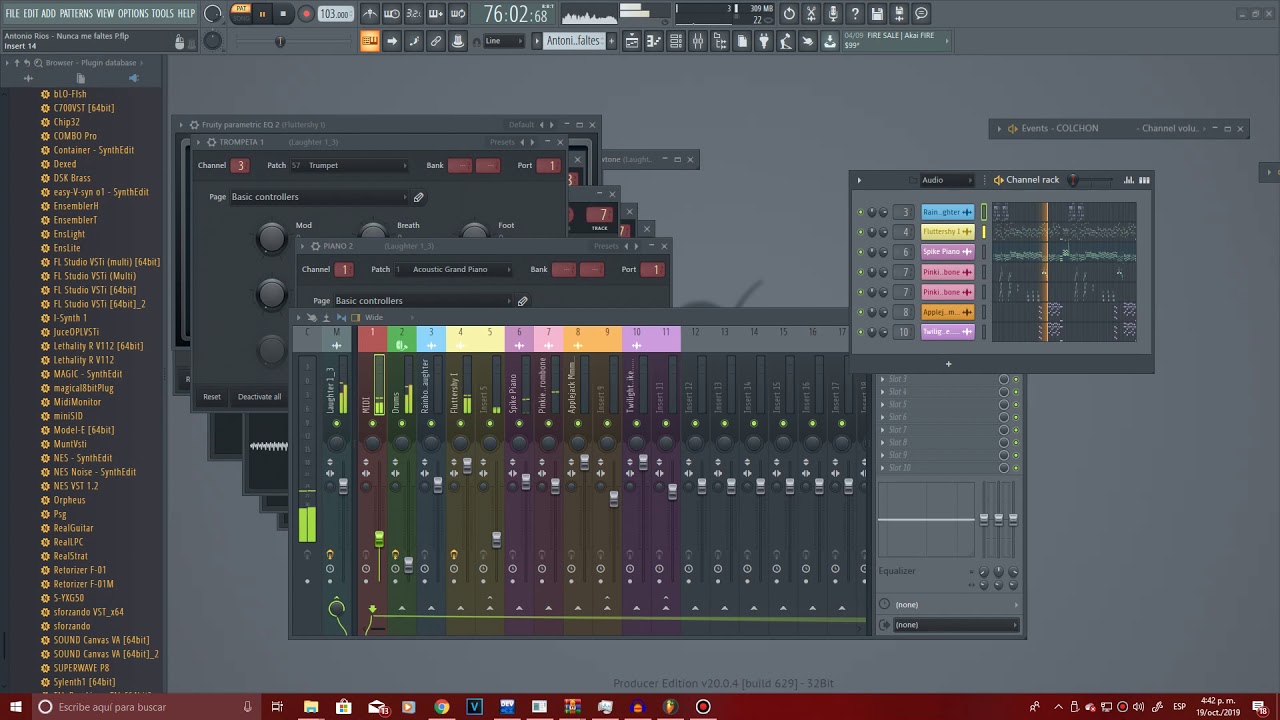Toggle step/piano view icon in Channel rack
The height and width of the screenshot is (720, 1280).
tap(1144, 180)
